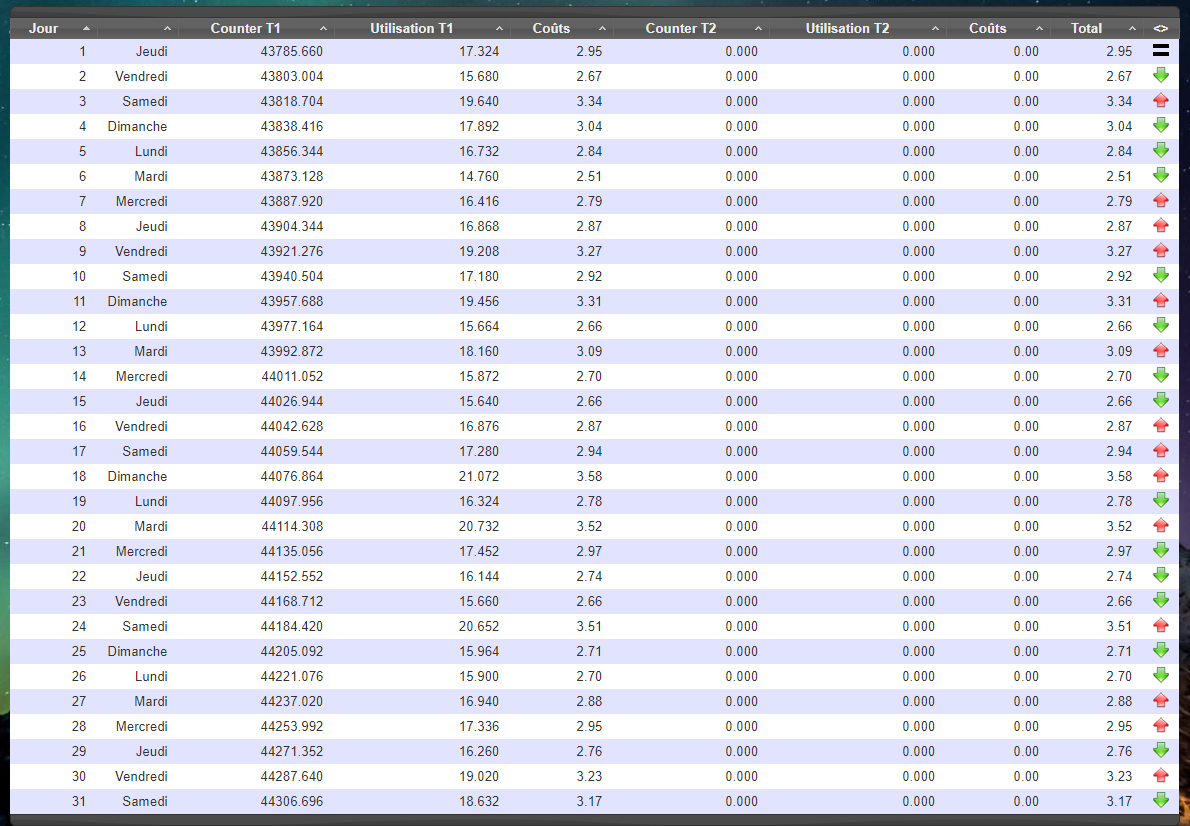Click red up arrow for day 30
Screen dimensions: 1190x826
click(x=1160, y=775)
